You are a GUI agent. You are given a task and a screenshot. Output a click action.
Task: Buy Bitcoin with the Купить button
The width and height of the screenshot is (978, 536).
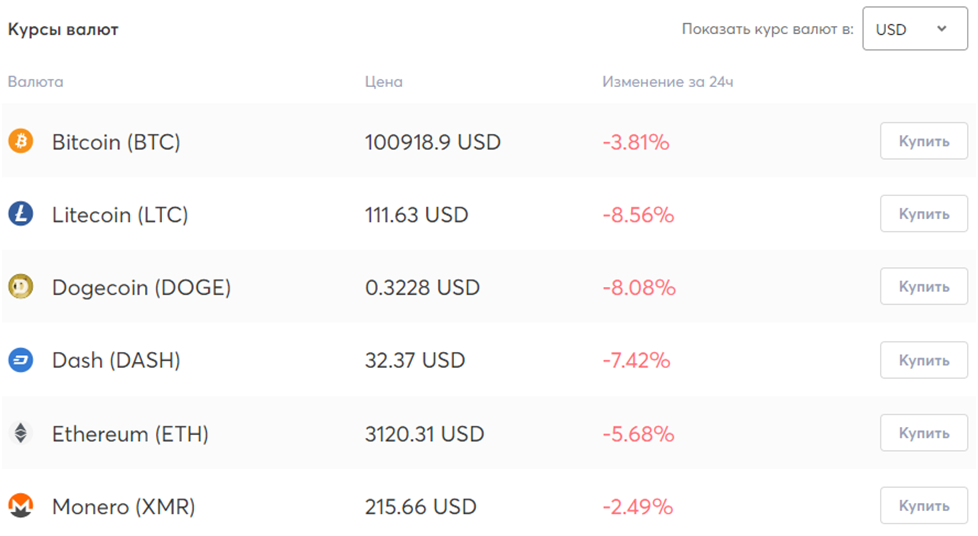coord(924,141)
